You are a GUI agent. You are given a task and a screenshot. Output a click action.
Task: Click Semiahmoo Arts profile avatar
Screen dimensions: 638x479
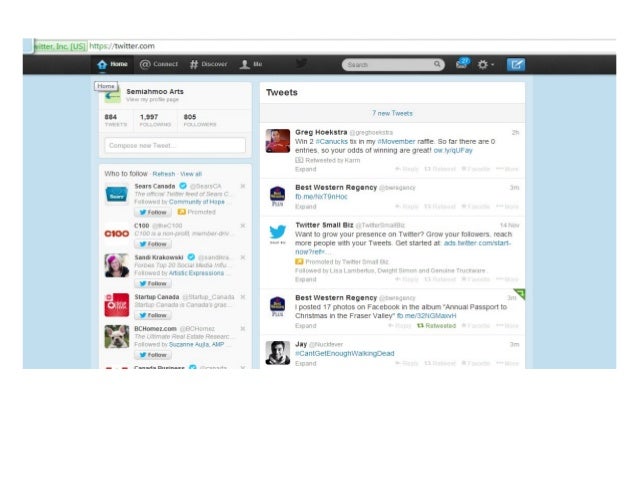tap(113, 96)
